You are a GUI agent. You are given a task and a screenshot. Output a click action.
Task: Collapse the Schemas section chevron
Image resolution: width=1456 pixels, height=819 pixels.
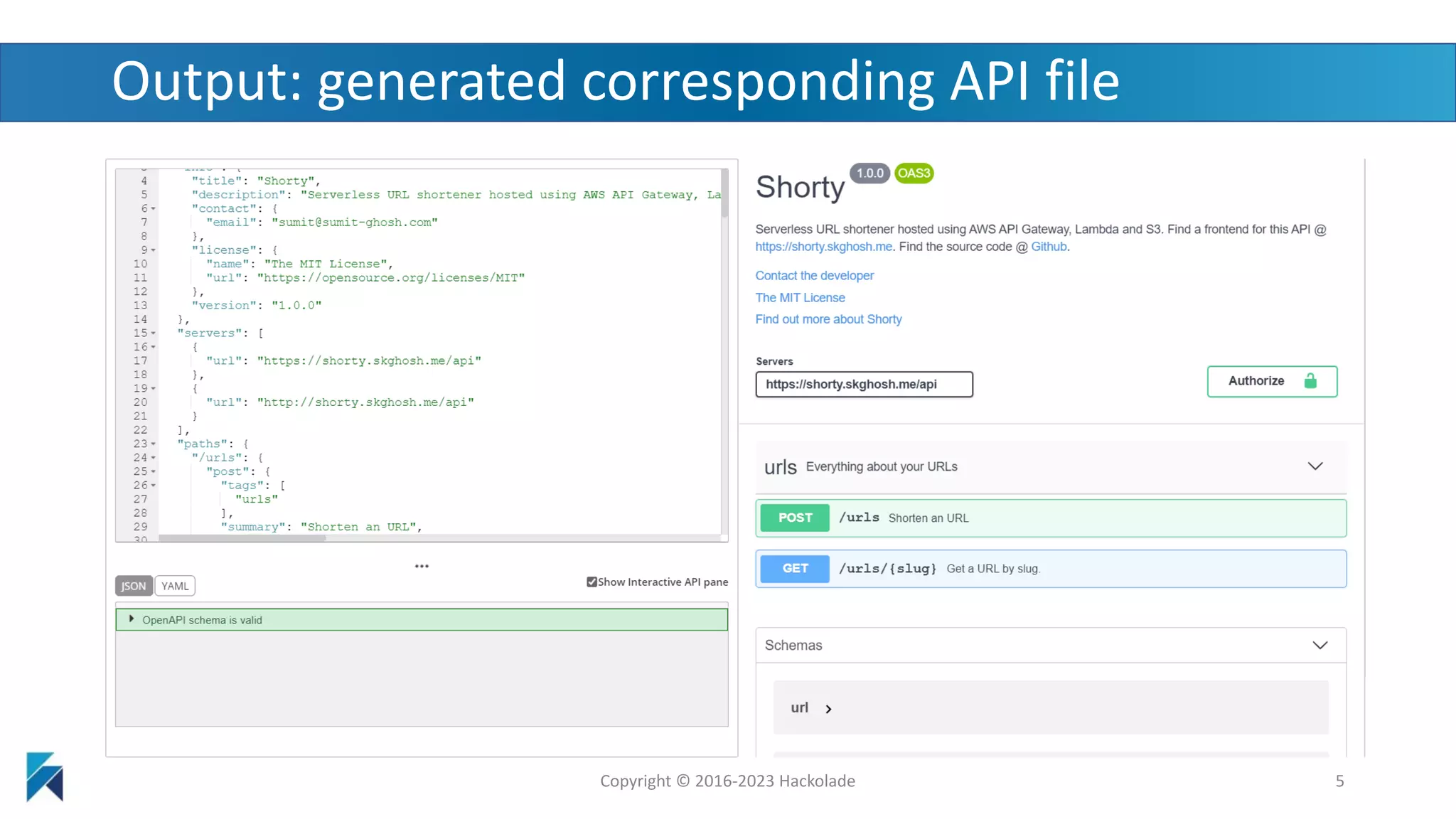(x=1319, y=646)
